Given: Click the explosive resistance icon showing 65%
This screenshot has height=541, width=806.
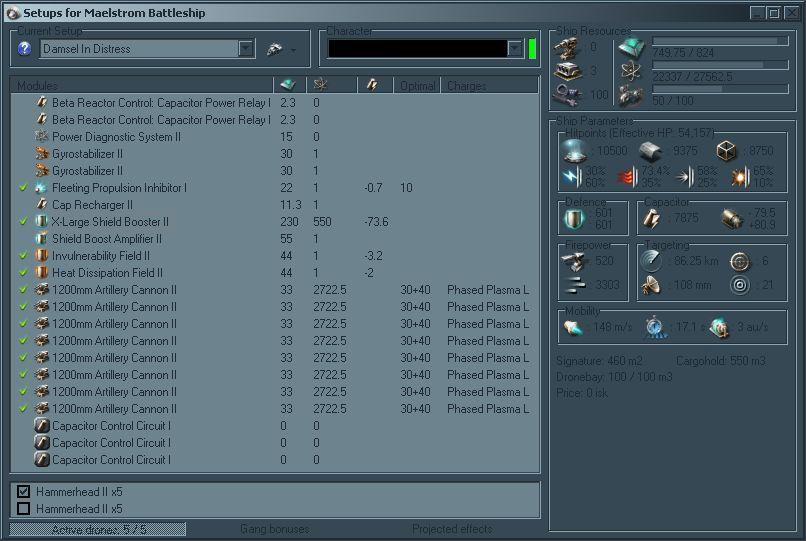Looking at the screenshot, I should tap(740, 177).
